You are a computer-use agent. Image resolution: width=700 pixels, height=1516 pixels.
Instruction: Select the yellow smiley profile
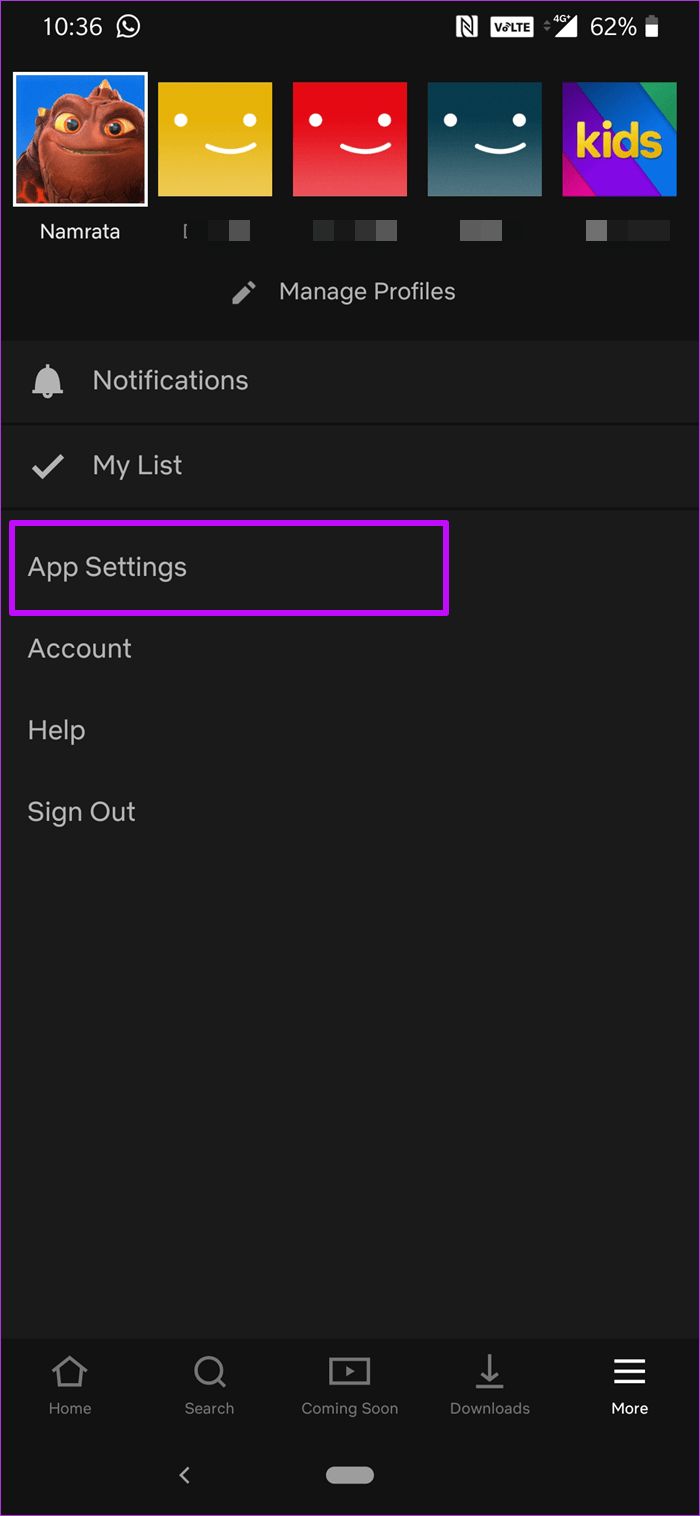pos(214,139)
